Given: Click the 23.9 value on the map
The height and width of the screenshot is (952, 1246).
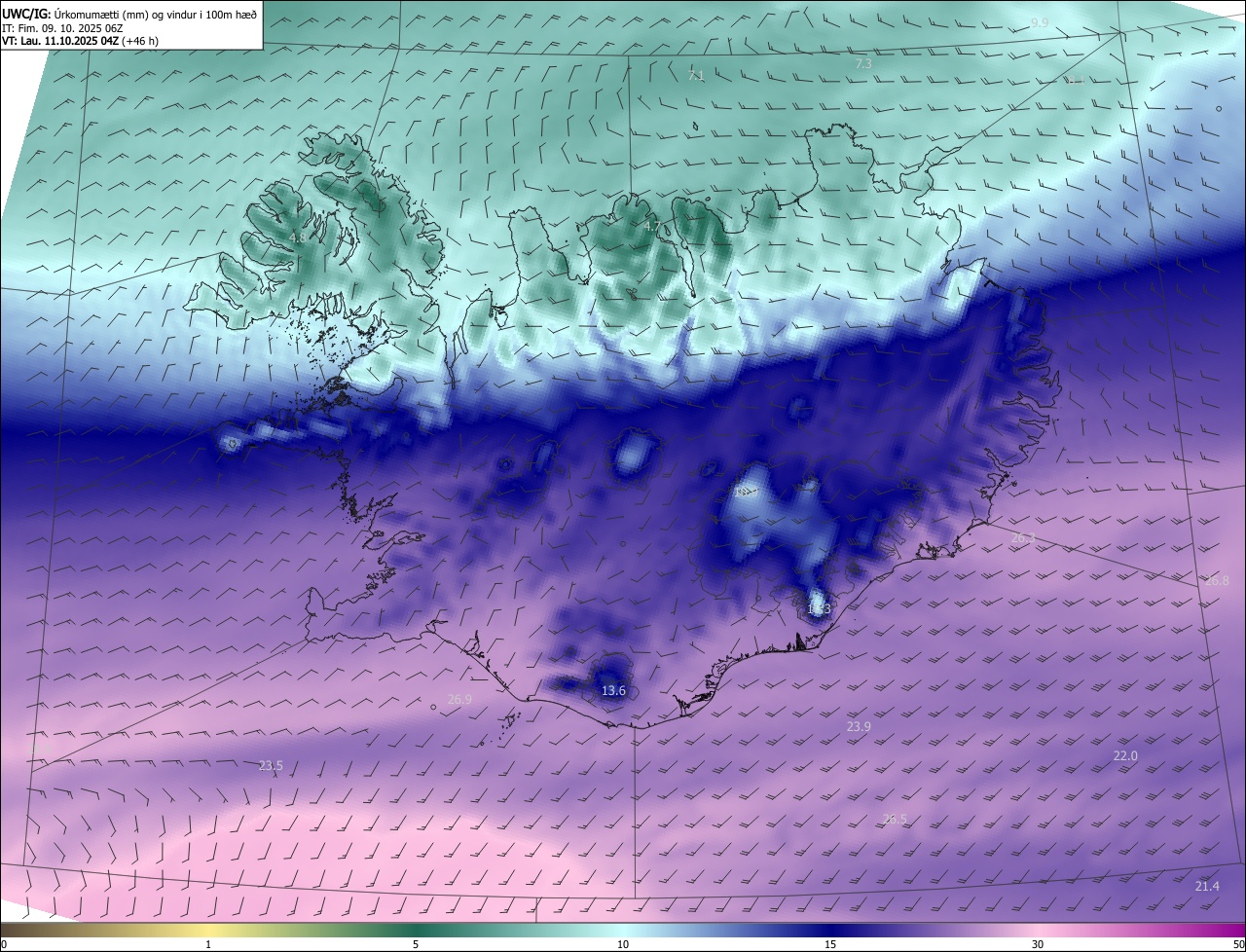Looking at the screenshot, I should coord(859,727).
